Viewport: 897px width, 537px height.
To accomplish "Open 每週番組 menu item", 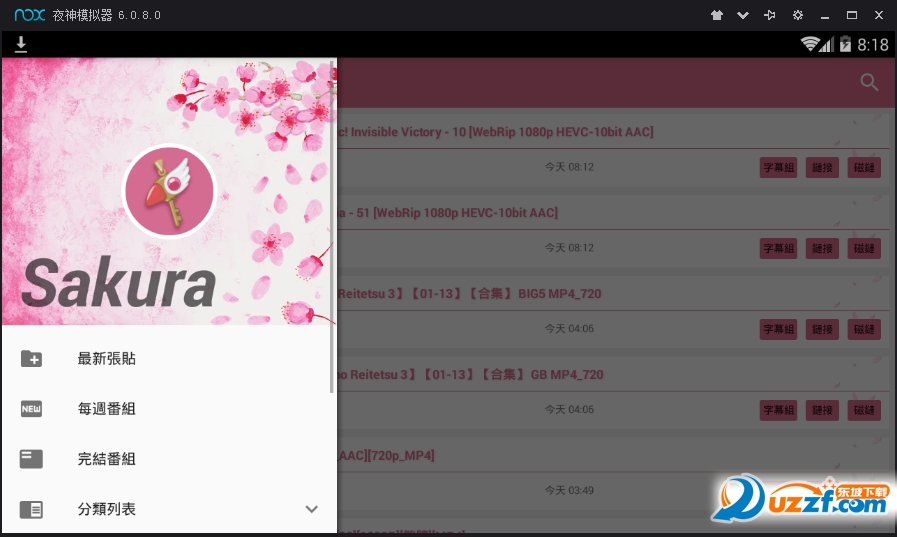I will pyautogui.click(x=169, y=409).
